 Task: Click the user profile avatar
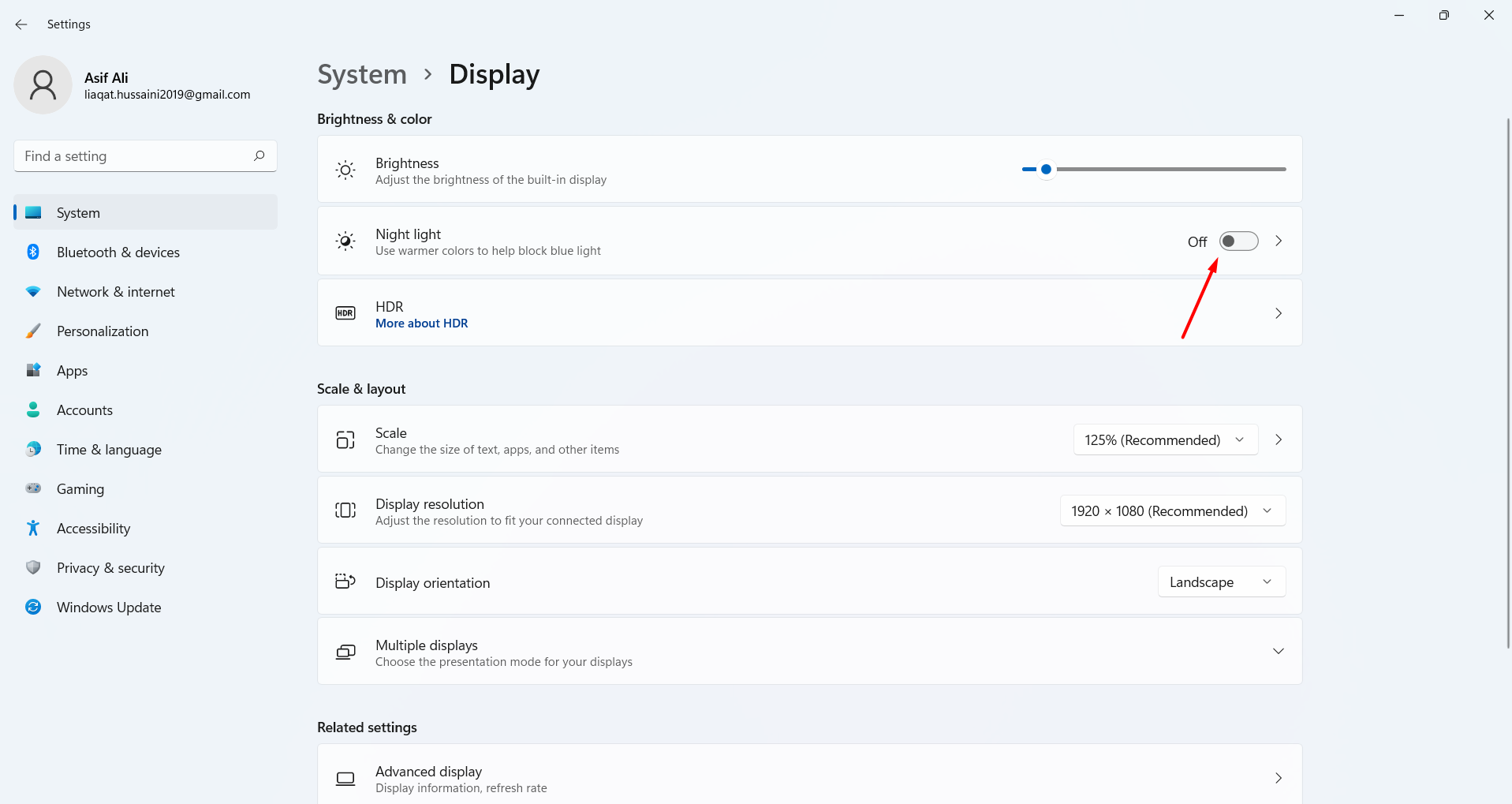[43, 85]
